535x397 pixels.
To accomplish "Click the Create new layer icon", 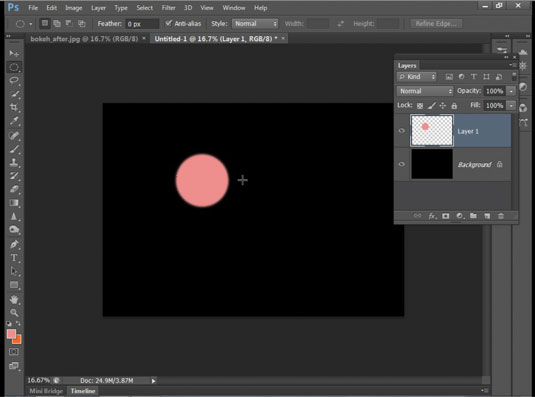I will (487, 216).
